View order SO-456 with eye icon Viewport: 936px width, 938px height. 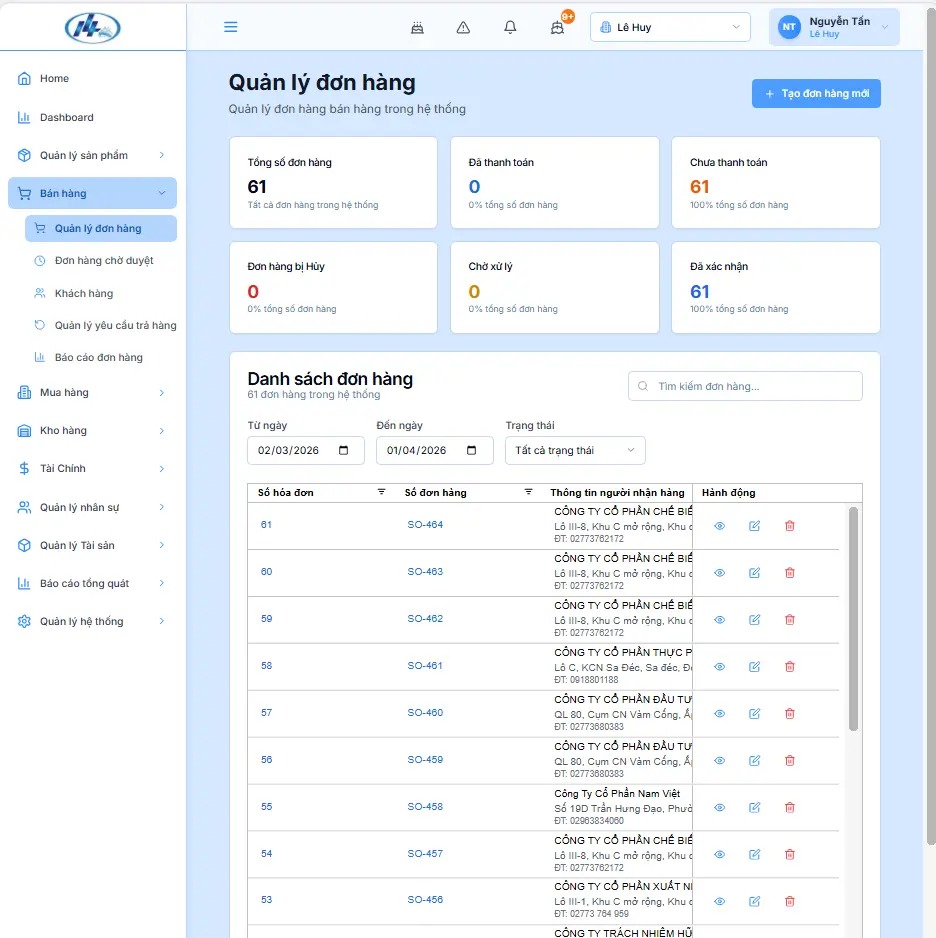click(x=719, y=902)
